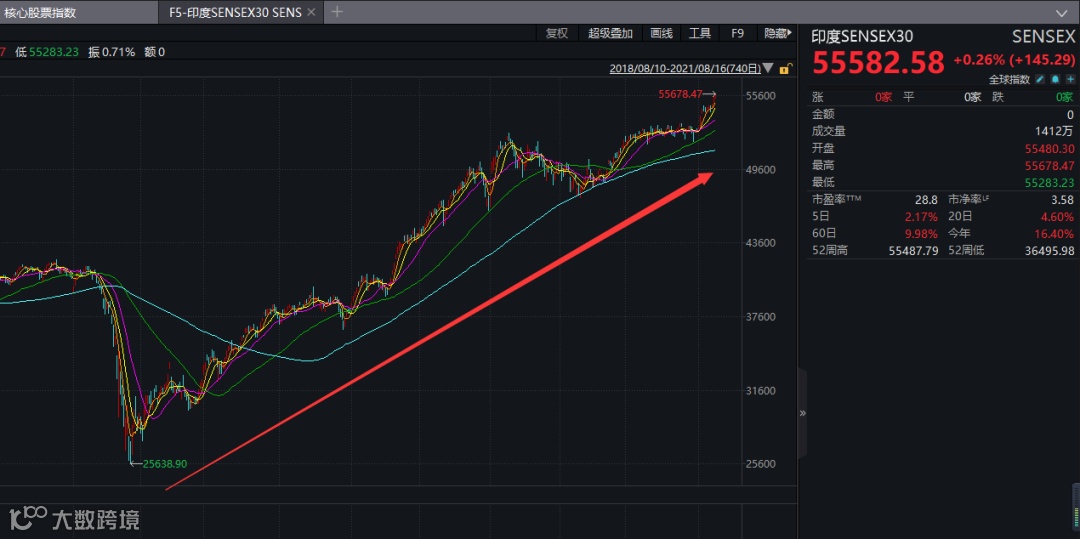This screenshot has height=539, width=1080.
Task: Click the 开盘 value 55480.30
Action: [1048, 149]
